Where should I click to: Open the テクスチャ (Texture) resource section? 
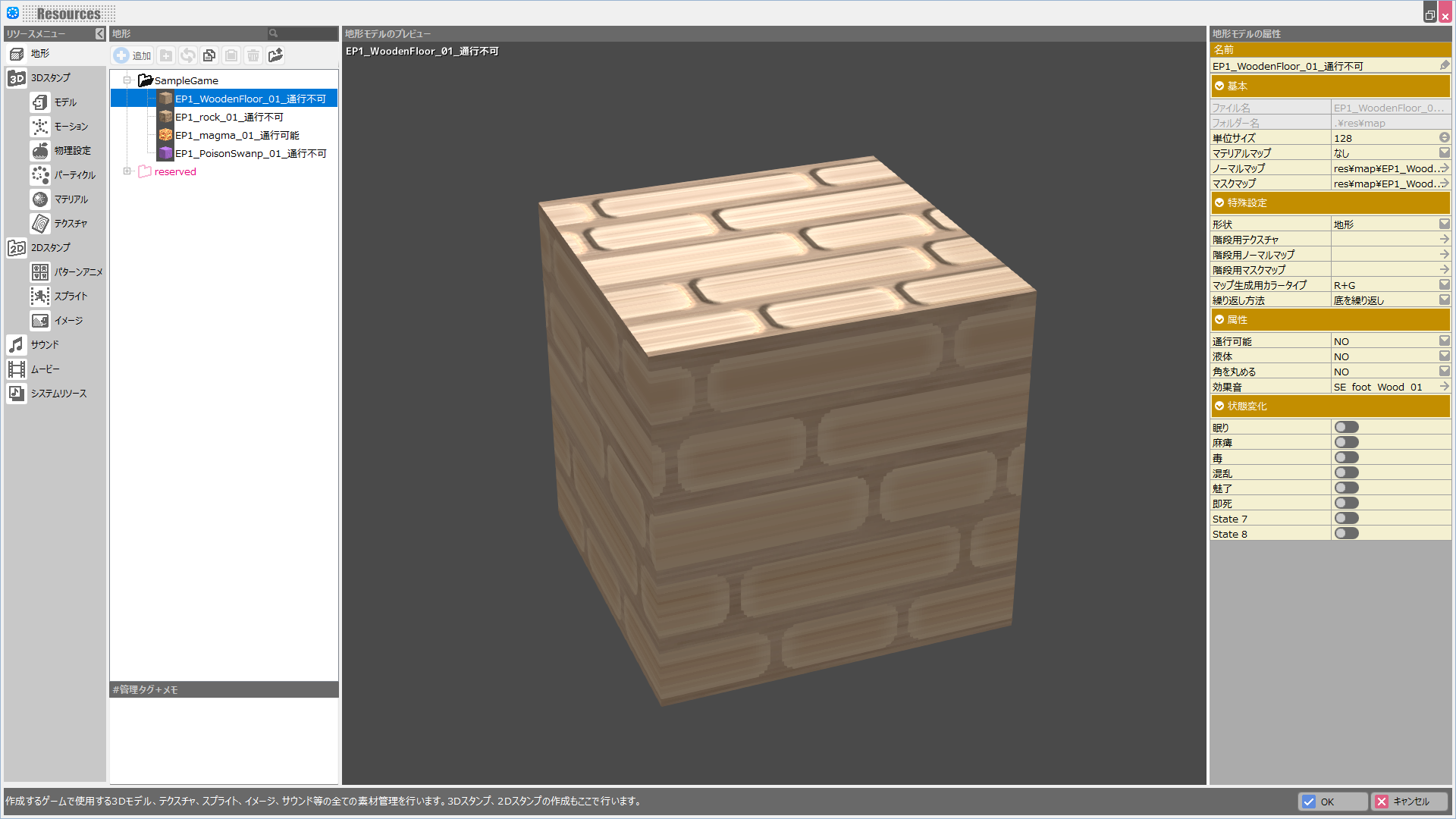70,224
